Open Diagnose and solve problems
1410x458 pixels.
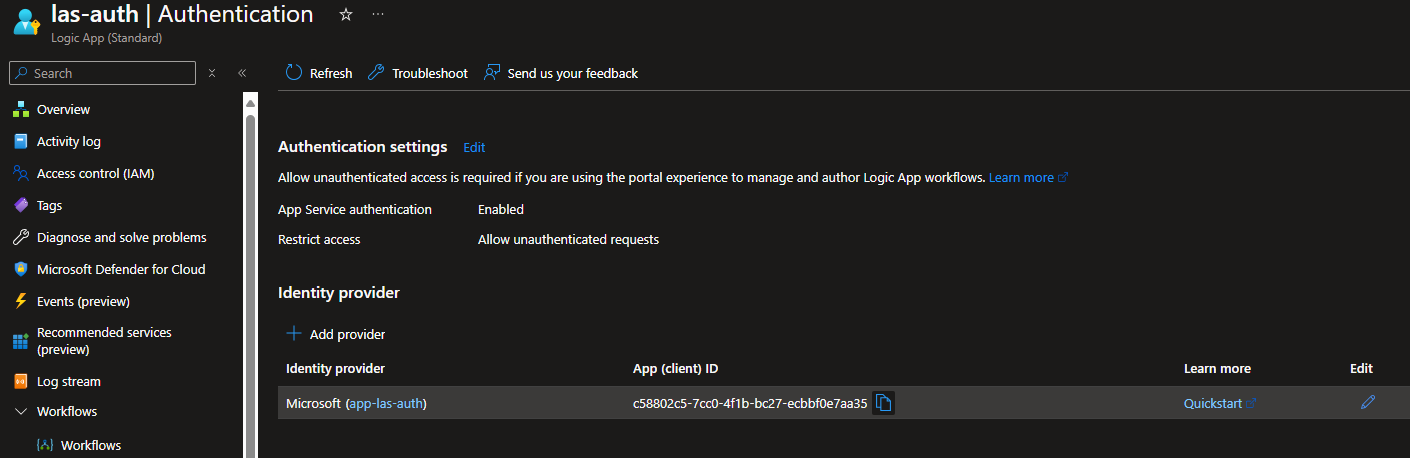(x=121, y=237)
